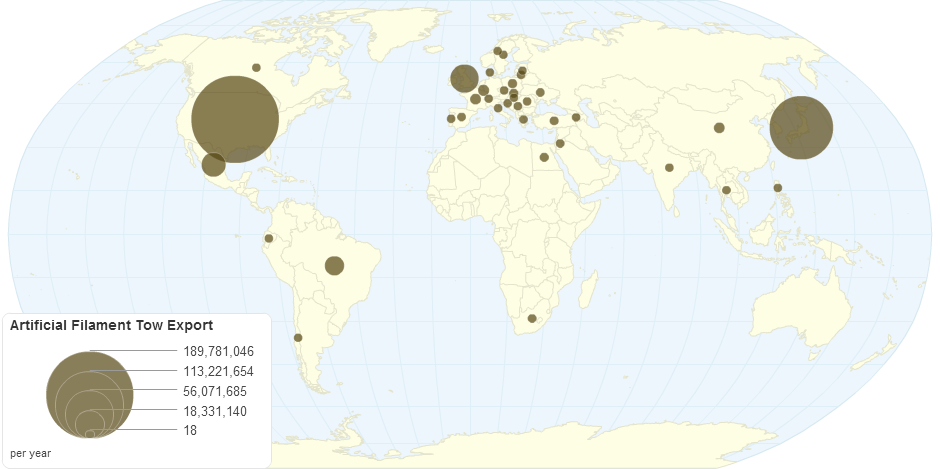Select the bubble on South America's northwest coast
Screen dimensions: 940x469
[268, 238]
